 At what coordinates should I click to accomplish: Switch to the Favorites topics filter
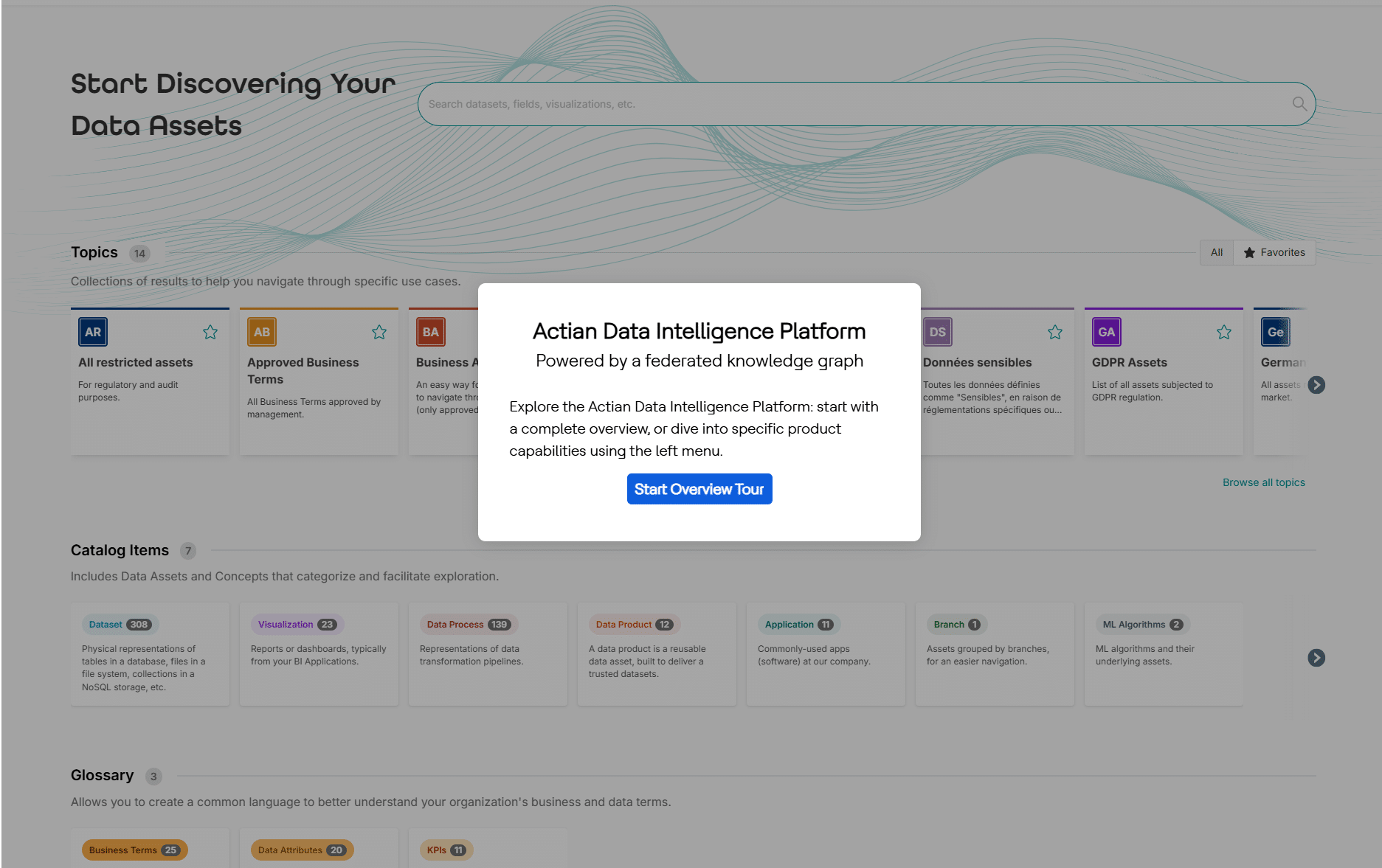coord(1274,252)
